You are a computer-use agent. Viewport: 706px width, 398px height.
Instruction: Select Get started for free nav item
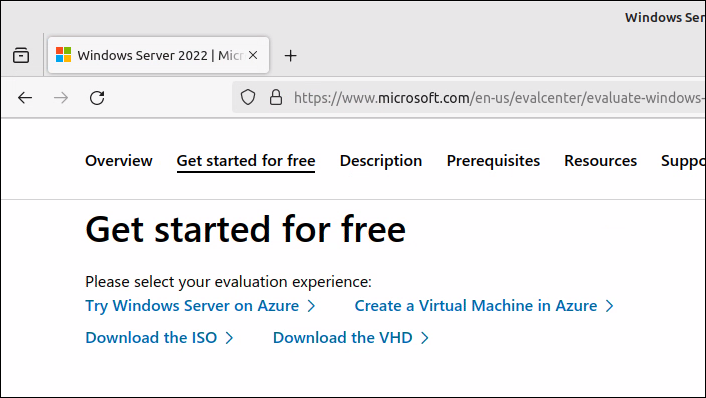click(x=246, y=161)
